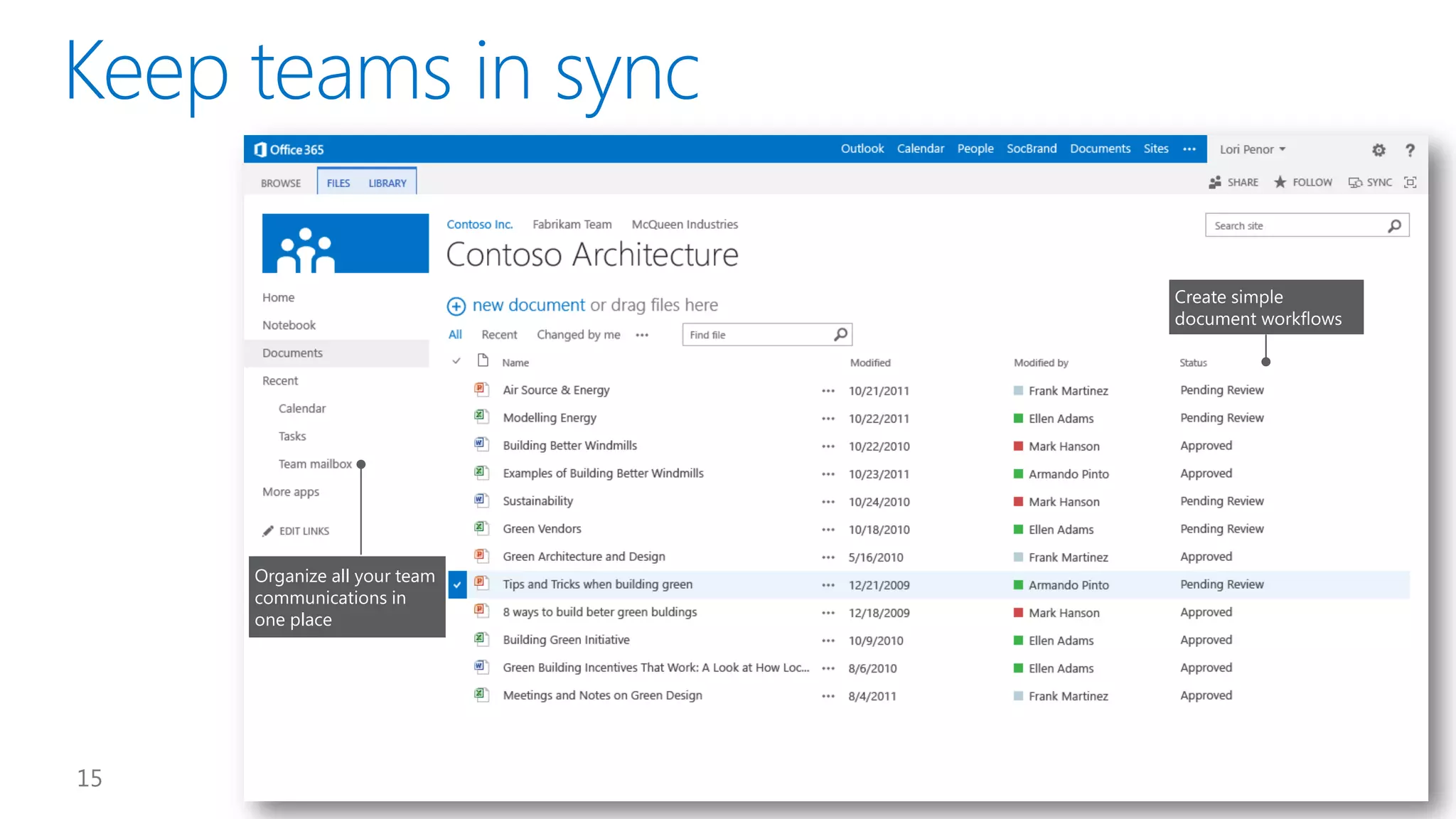Click the Word icon for Green Building Incentives
This screenshot has height=819, width=1456.
[482, 667]
